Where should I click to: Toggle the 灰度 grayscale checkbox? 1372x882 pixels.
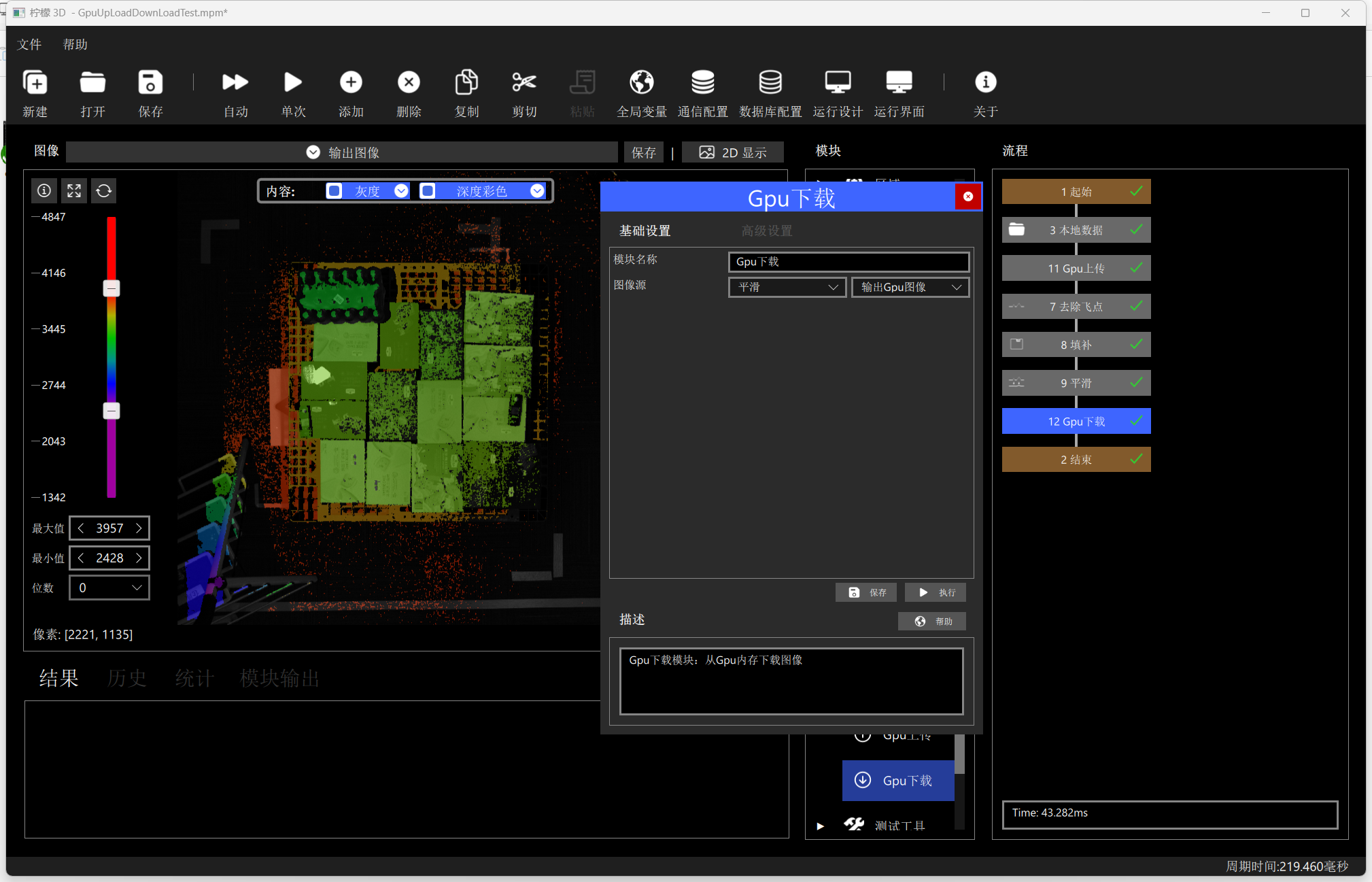coord(334,191)
